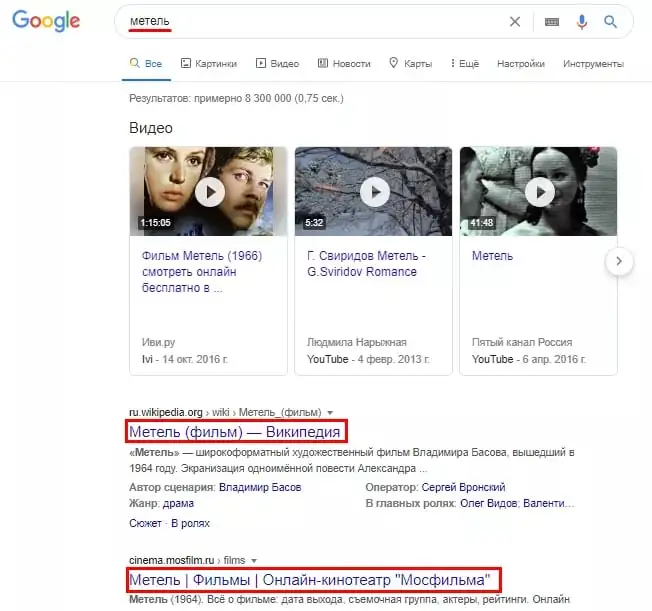Image resolution: width=652 pixels, height=611 pixels.
Task: Open the В ролях sitelink
Action: [190, 523]
